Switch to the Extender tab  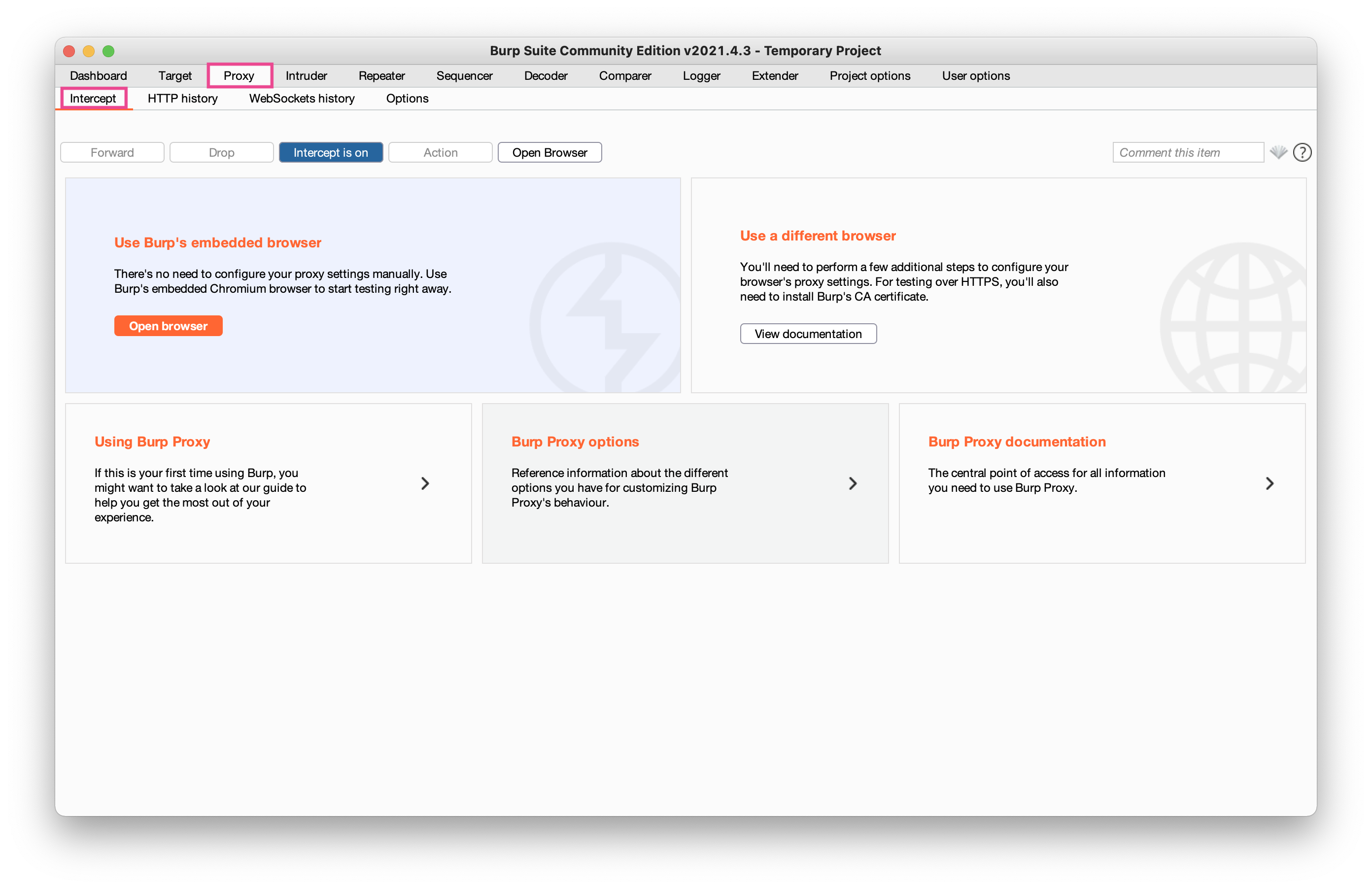coord(775,75)
